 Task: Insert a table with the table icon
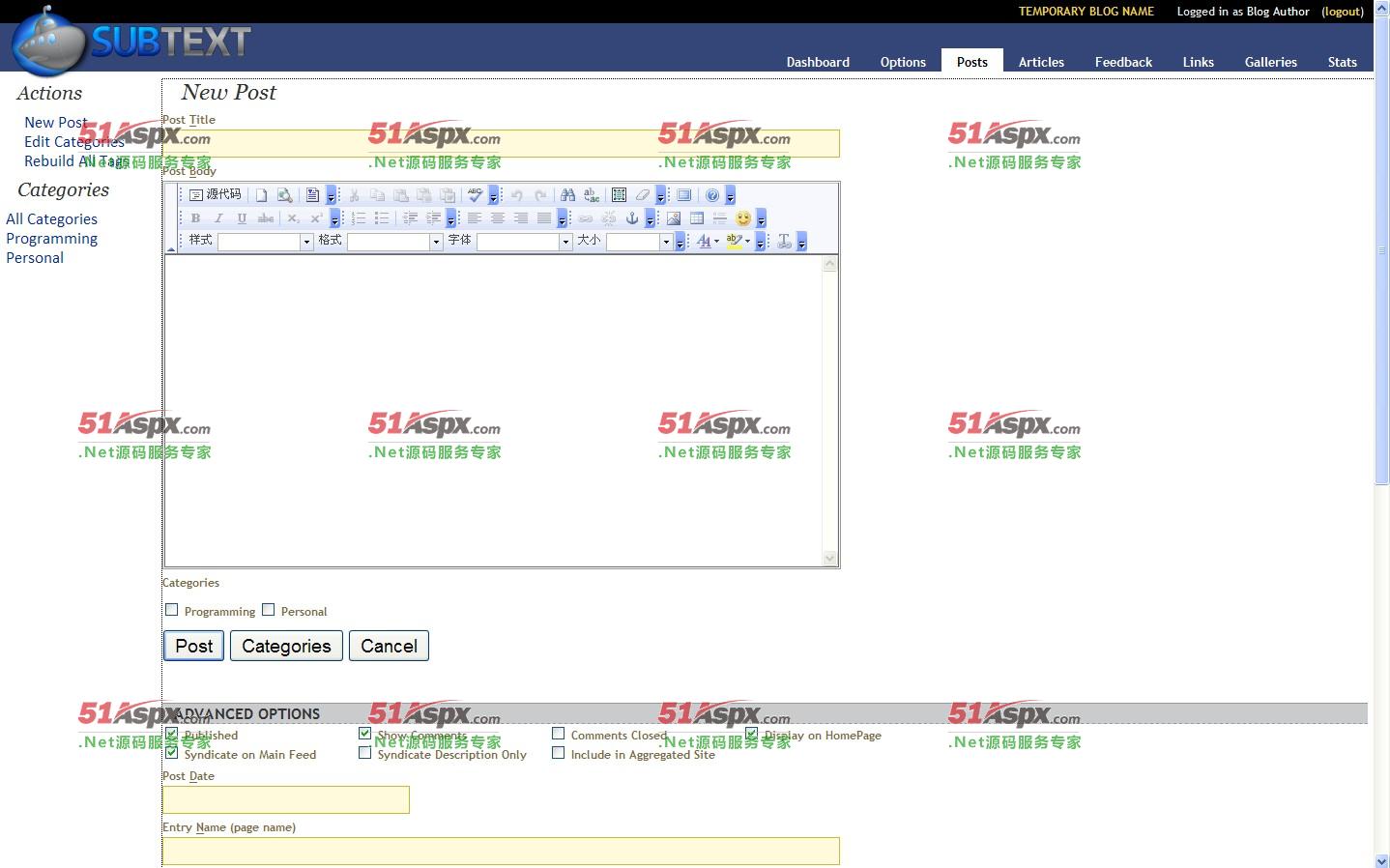(697, 218)
